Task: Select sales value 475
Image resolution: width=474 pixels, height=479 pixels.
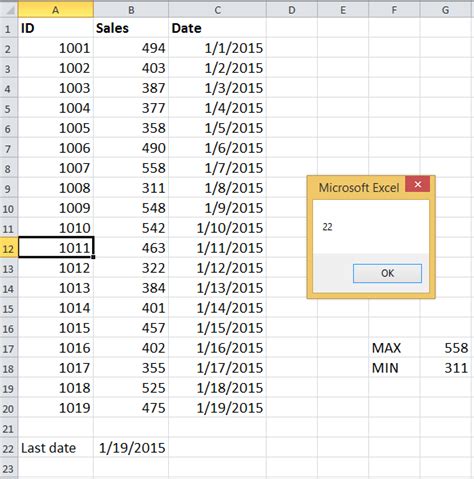Action: coord(131,408)
